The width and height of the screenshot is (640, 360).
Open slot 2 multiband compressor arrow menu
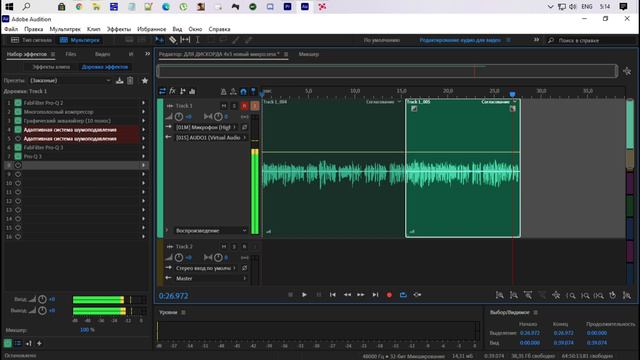coord(143,112)
